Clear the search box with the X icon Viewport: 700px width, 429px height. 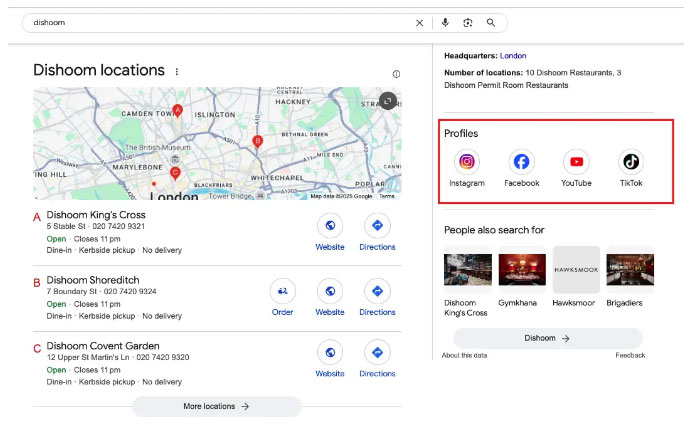419,23
